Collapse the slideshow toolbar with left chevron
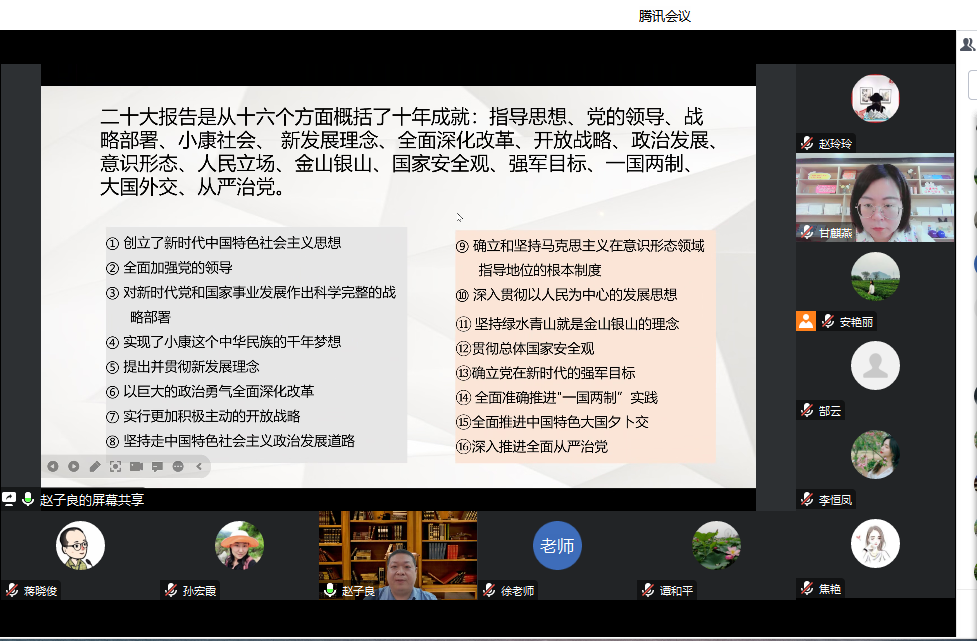977x641 pixels. [199, 466]
